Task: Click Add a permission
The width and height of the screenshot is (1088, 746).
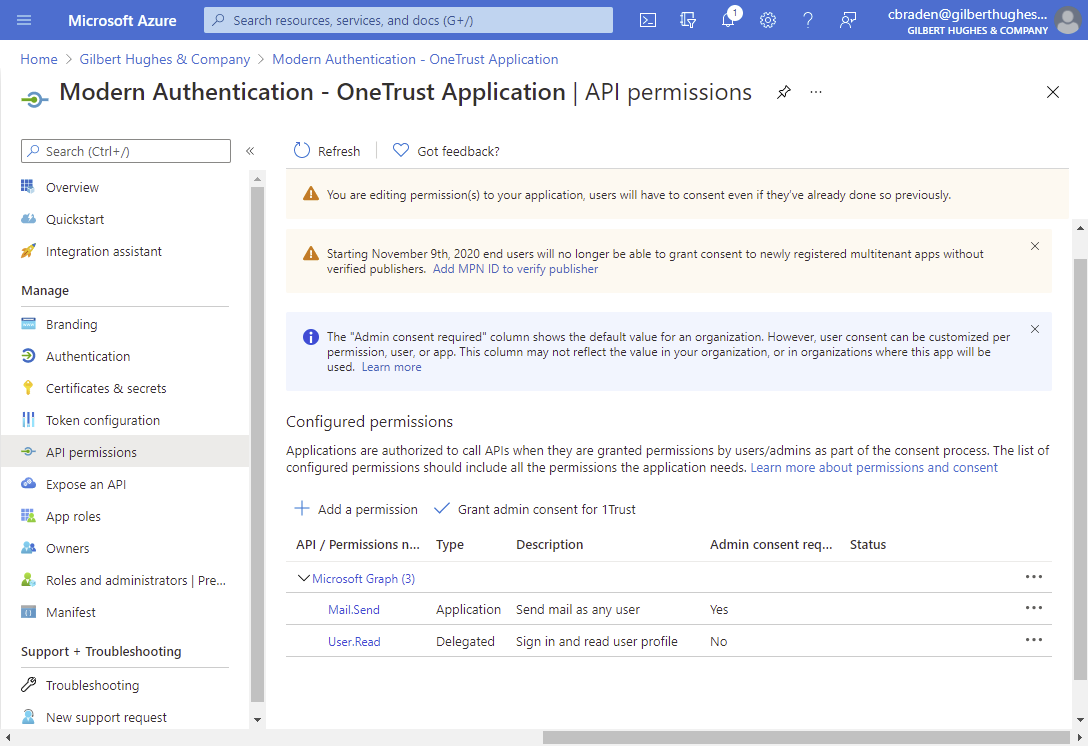Action: point(356,509)
